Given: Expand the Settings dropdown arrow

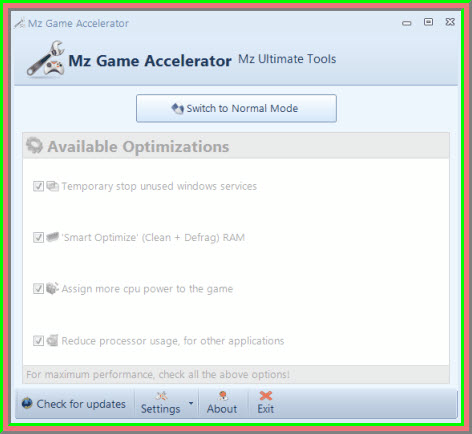Looking at the screenshot, I should click(x=191, y=403).
